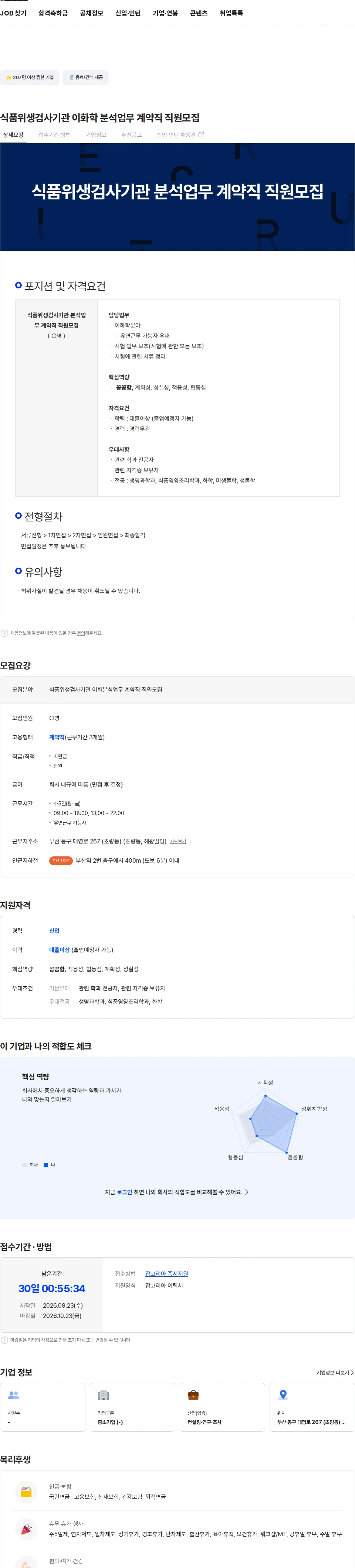The height and width of the screenshot is (1568, 355).
Task: Switch to the 기업정보 tab
Action: click(x=96, y=134)
